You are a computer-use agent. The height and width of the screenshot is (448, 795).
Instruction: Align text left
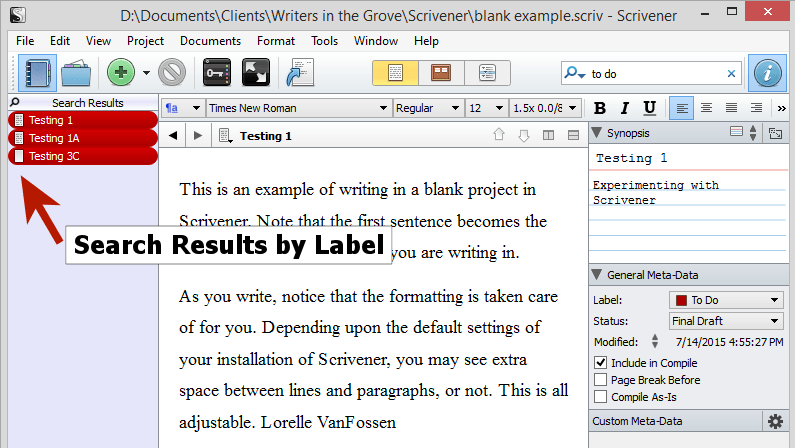tap(681, 108)
